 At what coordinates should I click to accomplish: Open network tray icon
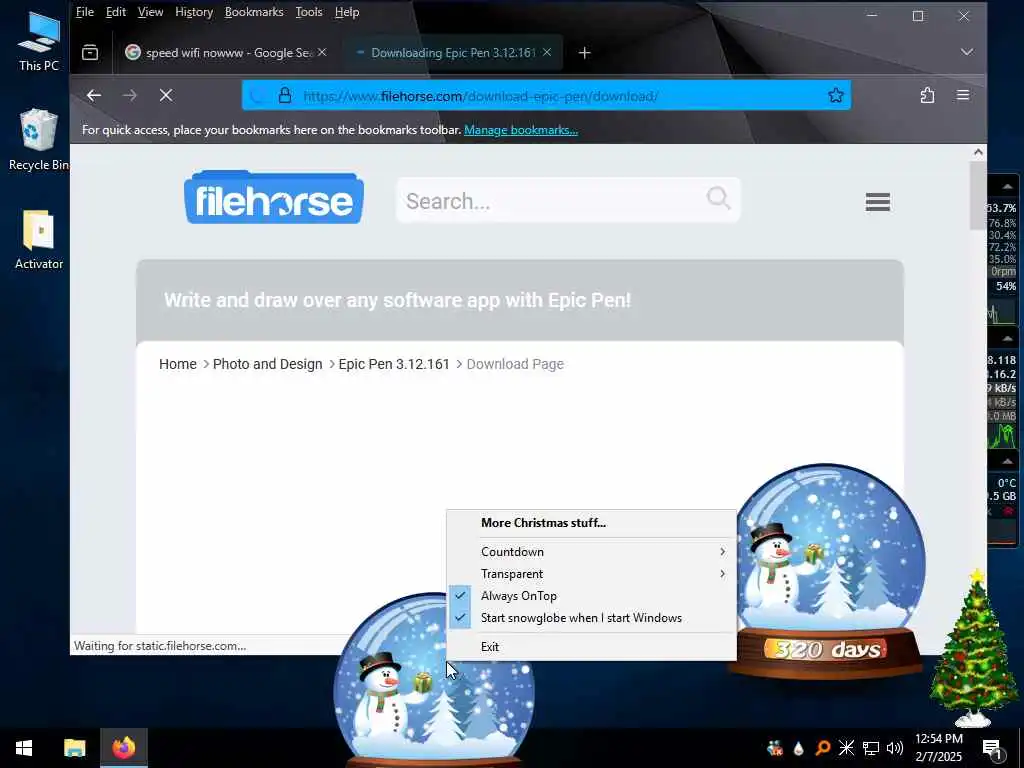click(871, 748)
